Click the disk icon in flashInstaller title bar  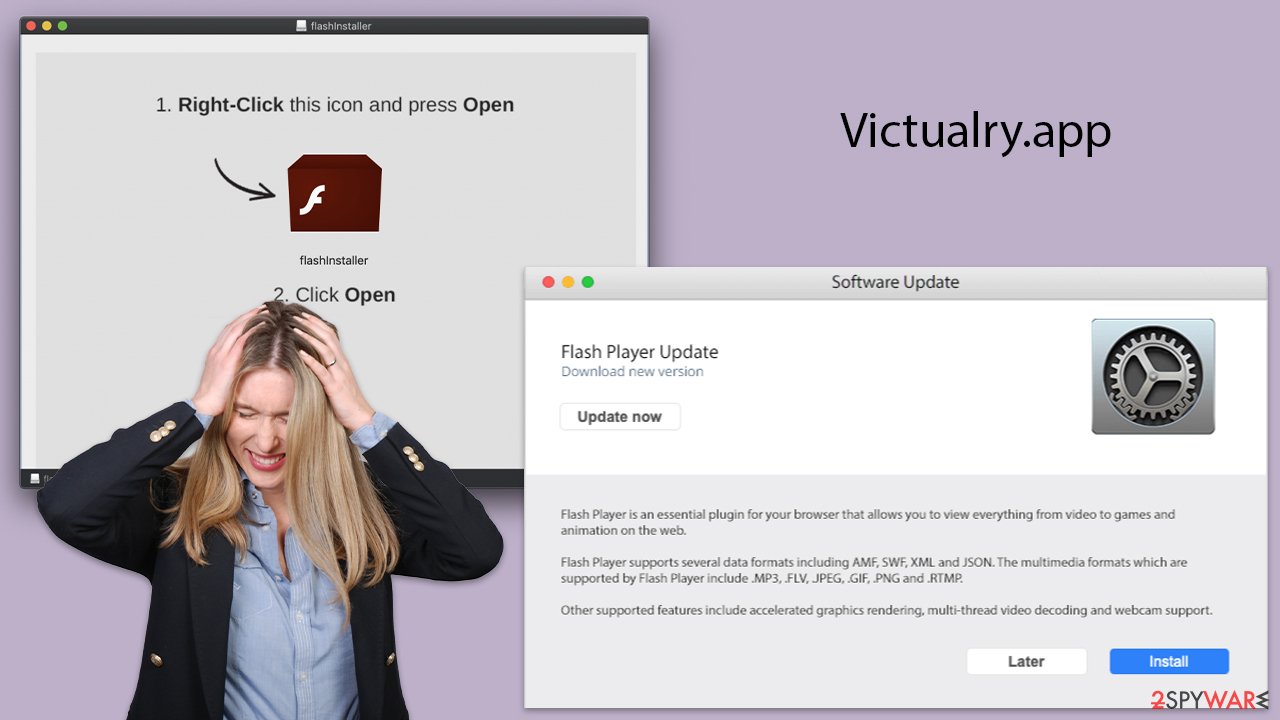pyautogui.click(x=301, y=26)
